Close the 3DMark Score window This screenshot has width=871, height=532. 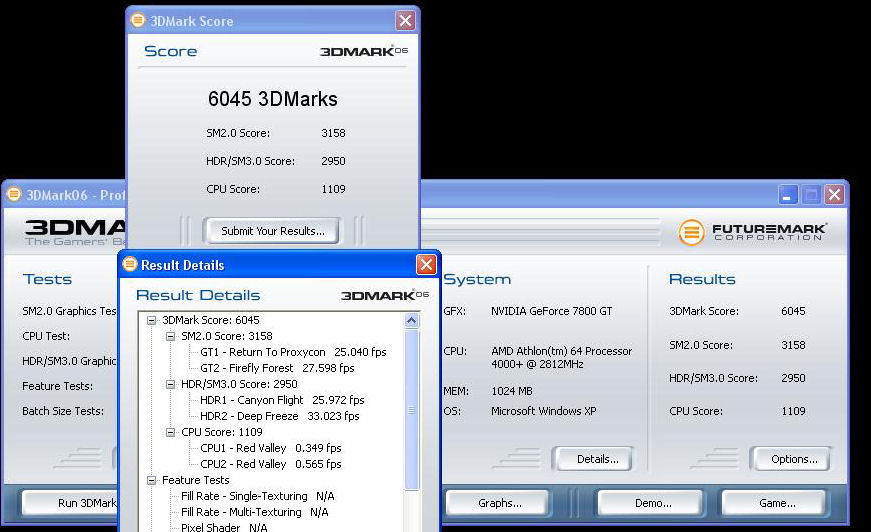[x=406, y=21]
